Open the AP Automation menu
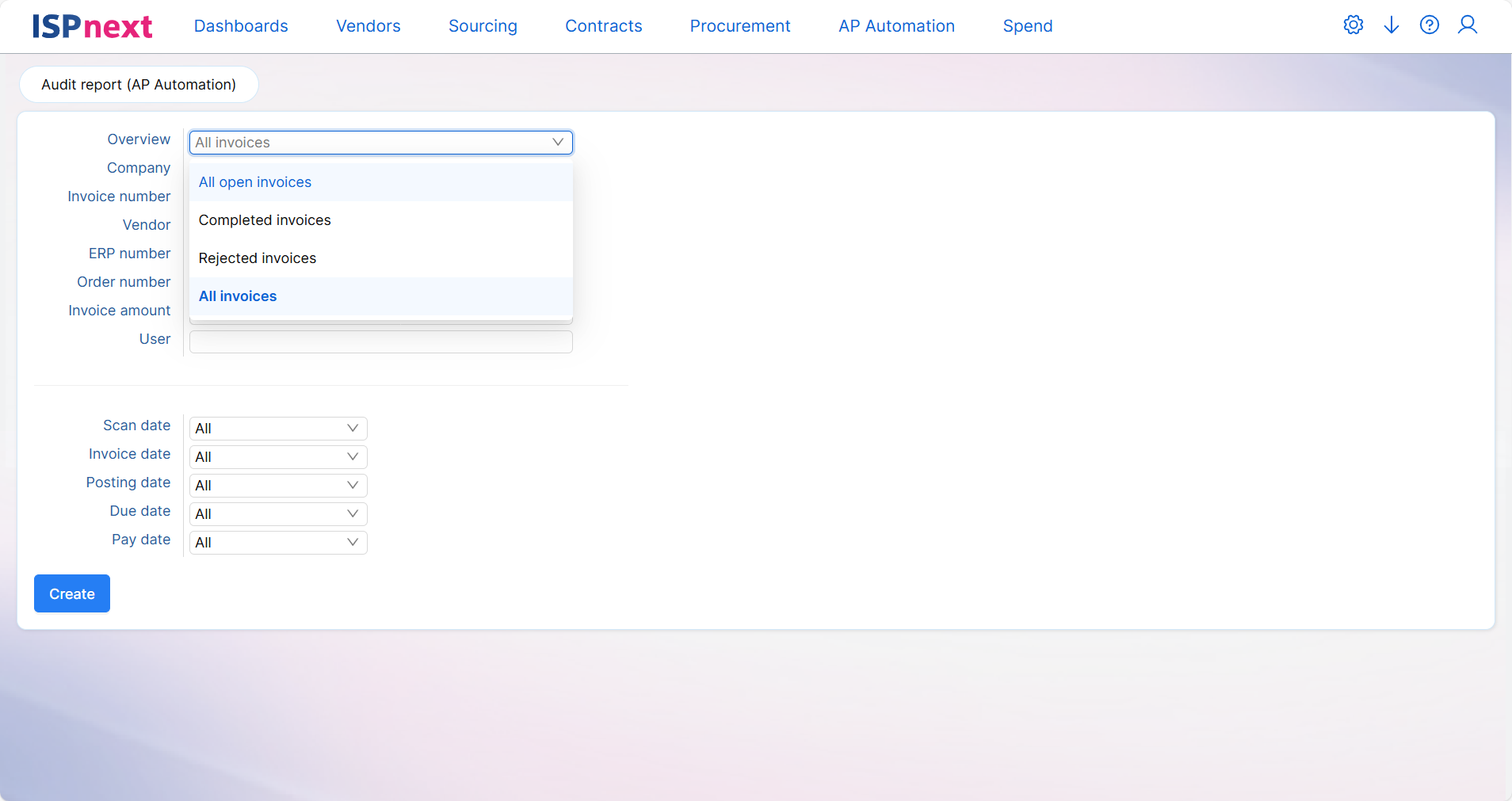 point(896,26)
